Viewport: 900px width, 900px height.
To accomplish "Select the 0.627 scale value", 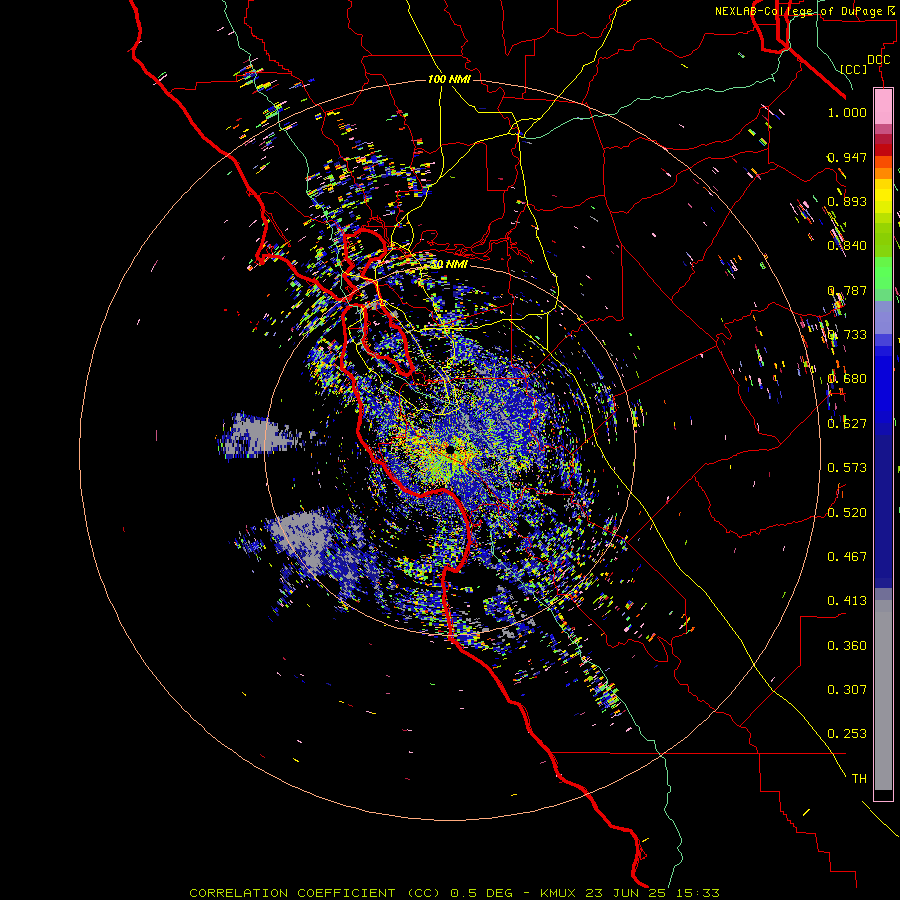I will 847,424.
